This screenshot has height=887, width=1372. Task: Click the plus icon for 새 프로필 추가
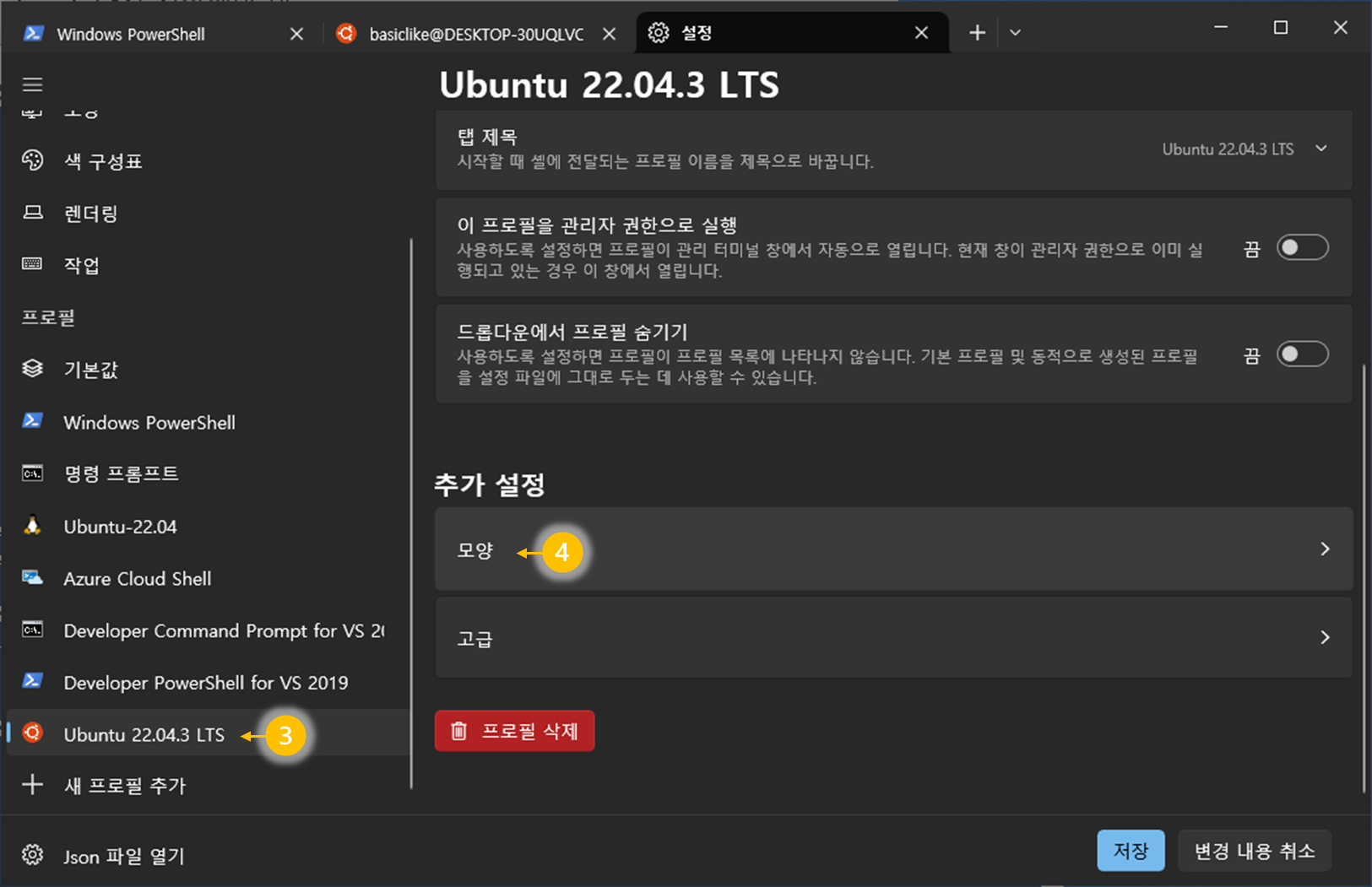point(32,784)
